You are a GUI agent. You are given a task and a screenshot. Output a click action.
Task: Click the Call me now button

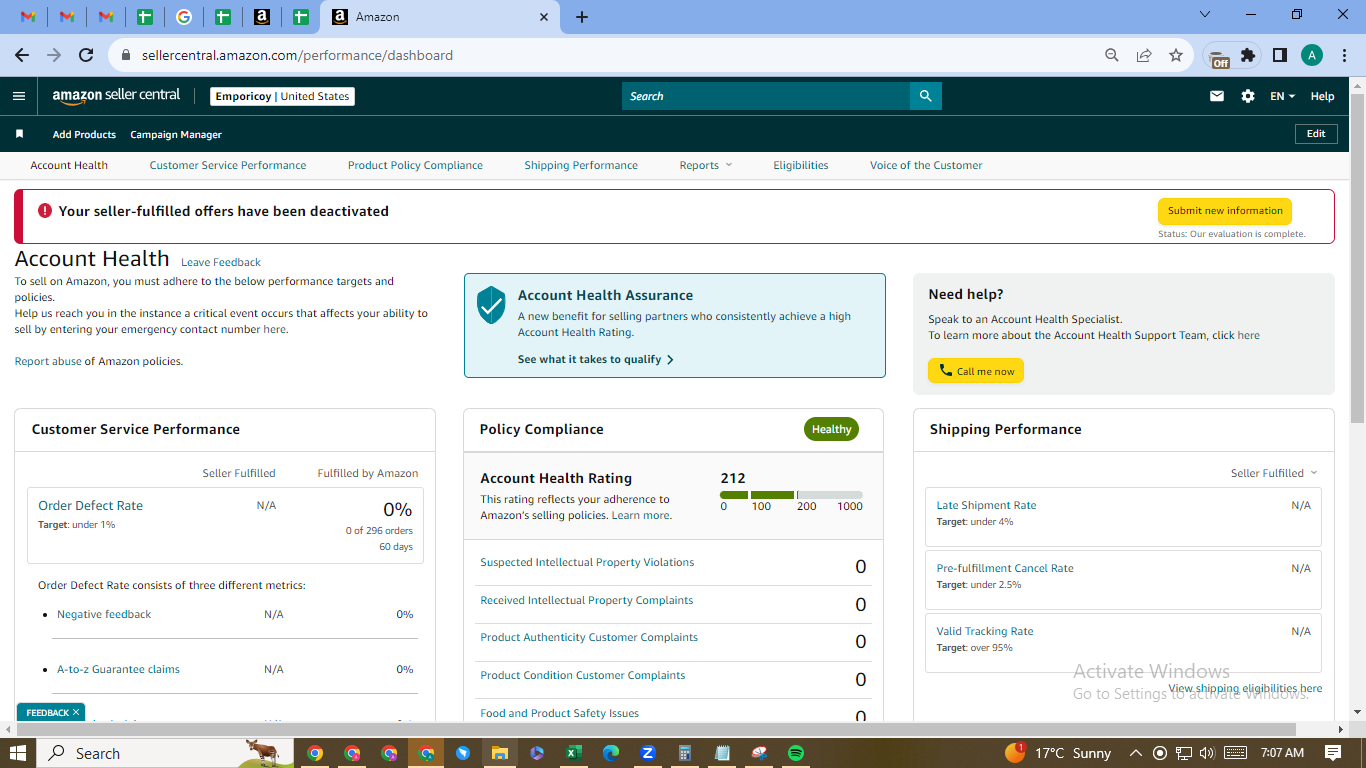click(976, 371)
